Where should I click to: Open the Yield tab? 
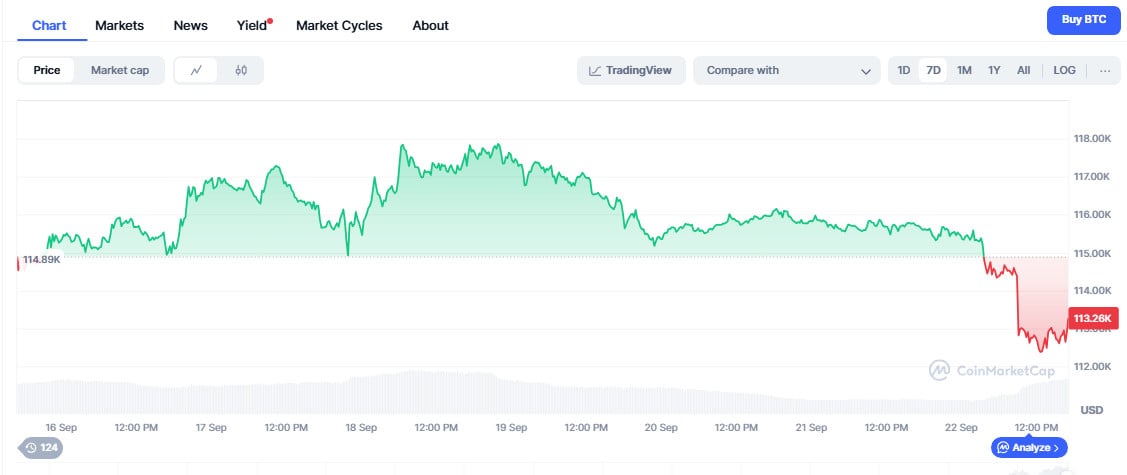[x=252, y=25]
